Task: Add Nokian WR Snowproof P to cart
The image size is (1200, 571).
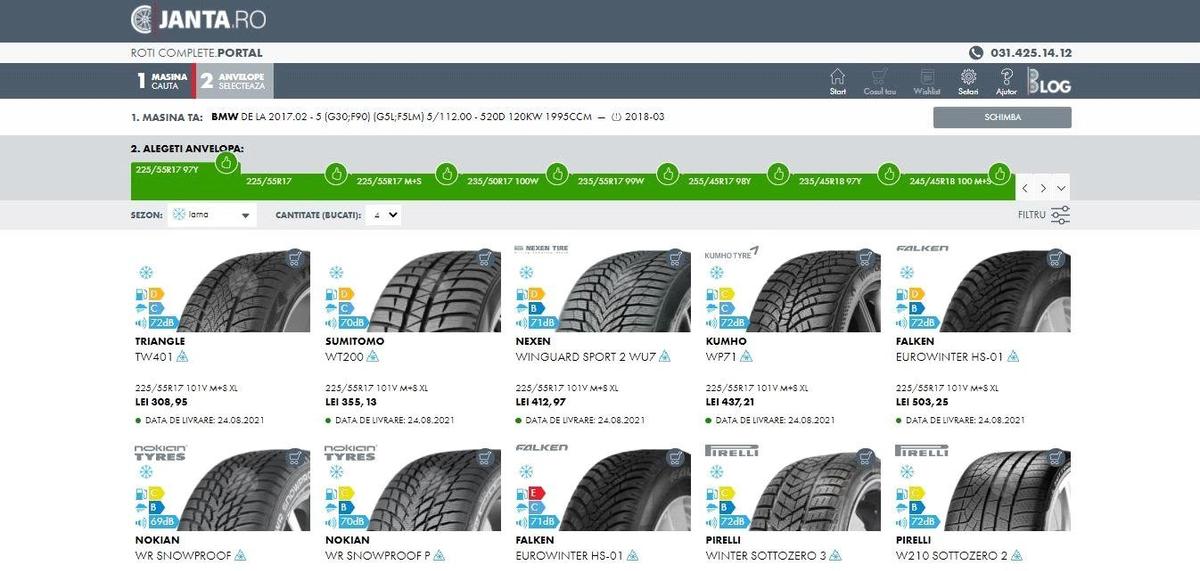Action: (x=485, y=457)
